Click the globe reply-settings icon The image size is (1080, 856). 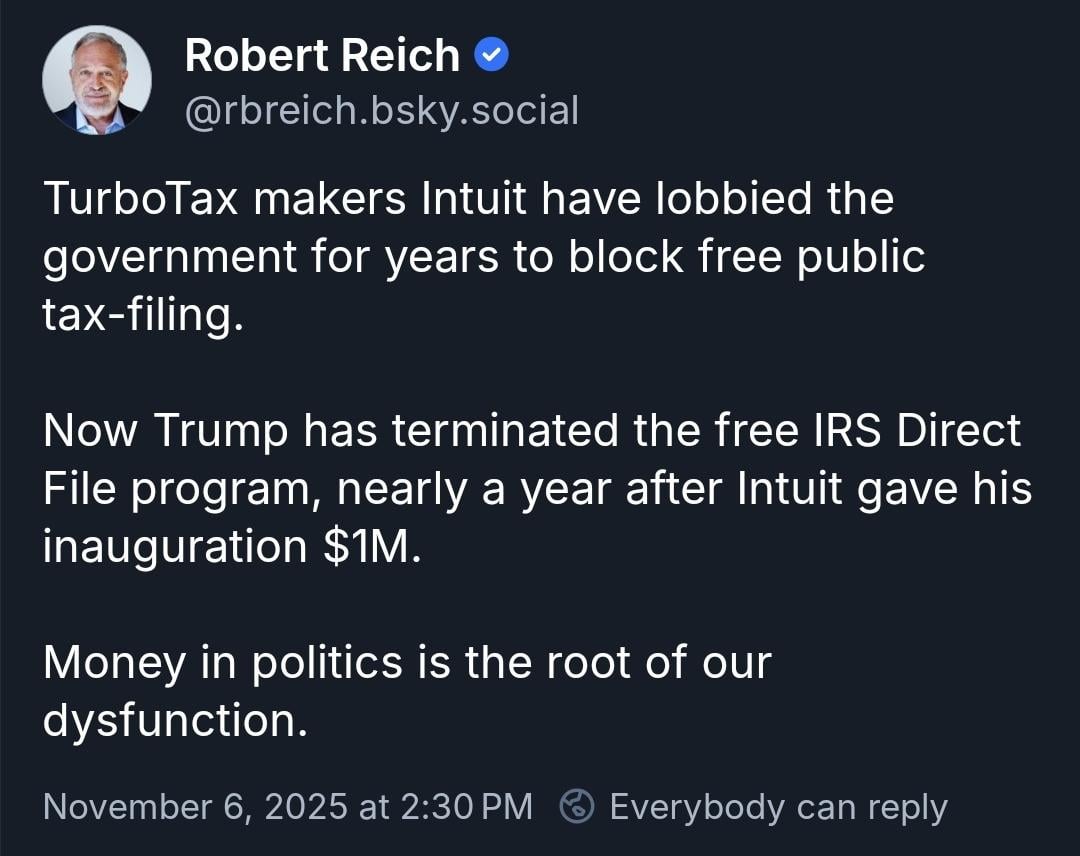pos(576,806)
